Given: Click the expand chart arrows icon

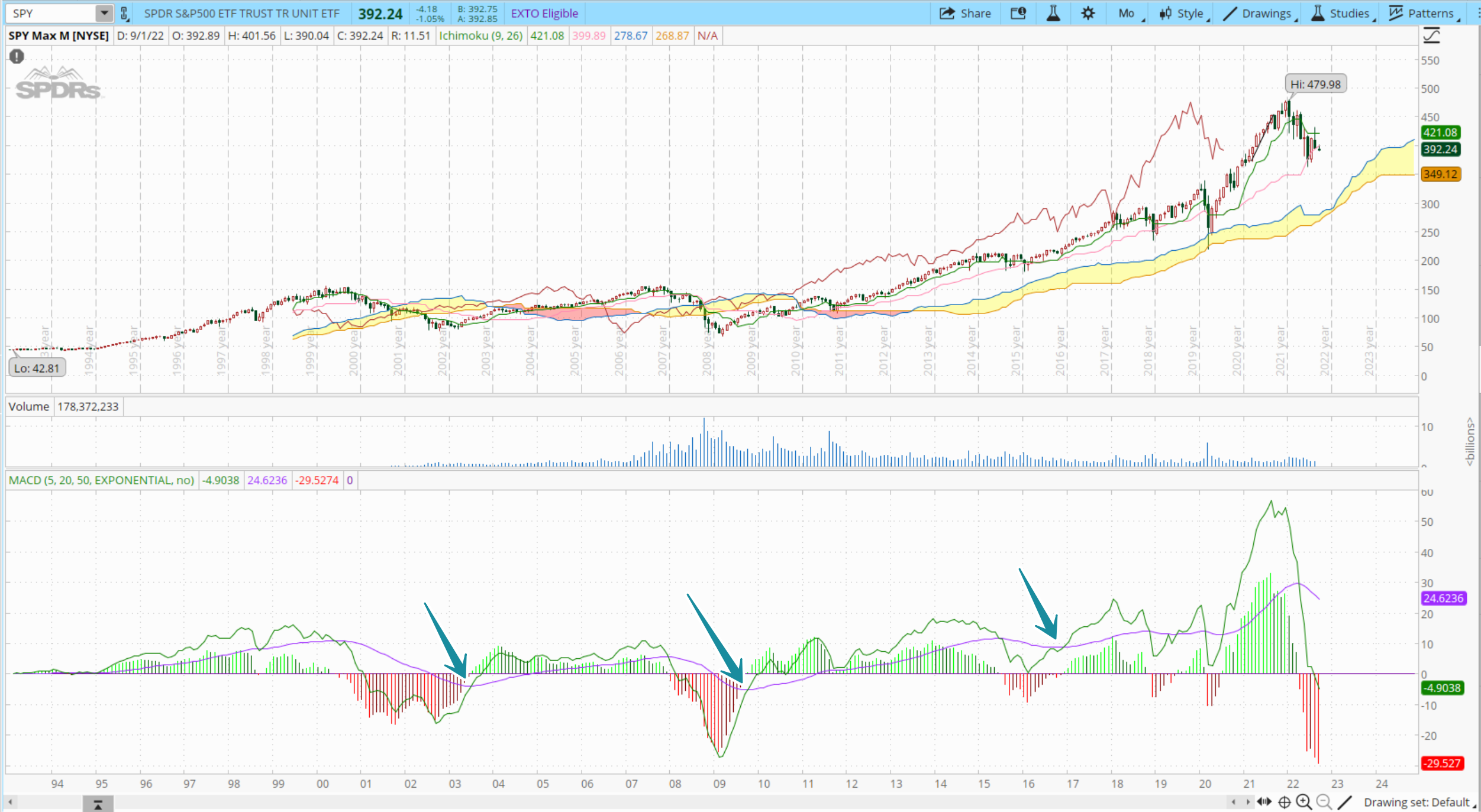Looking at the screenshot, I should click(x=1264, y=802).
